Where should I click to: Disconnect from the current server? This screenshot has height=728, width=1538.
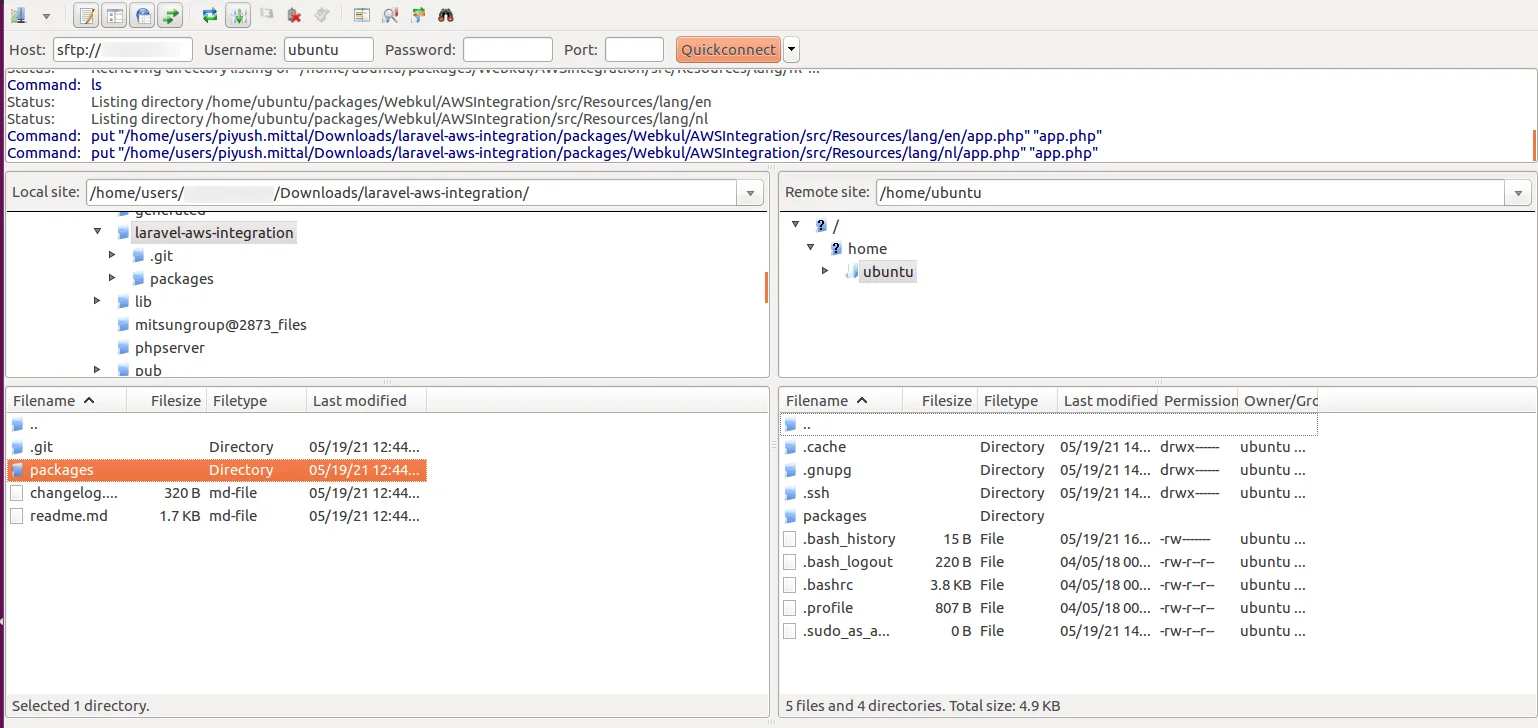click(294, 15)
